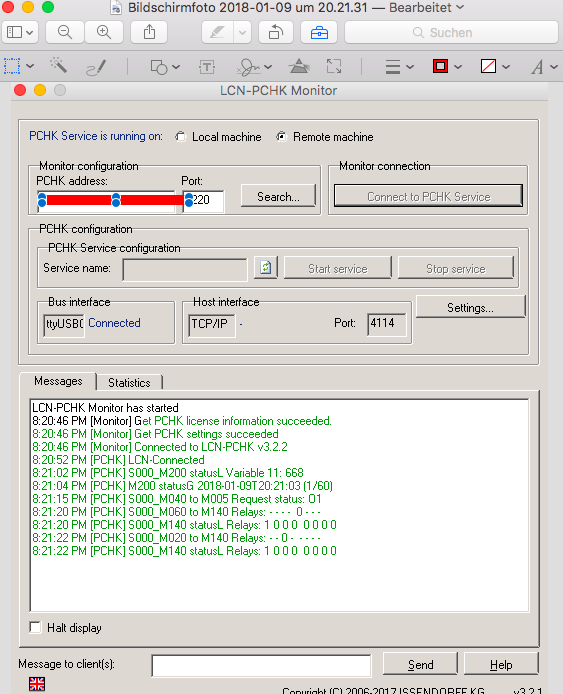Toggle the markup toolbox icon
The image size is (563, 694).
[x=319, y=32]
